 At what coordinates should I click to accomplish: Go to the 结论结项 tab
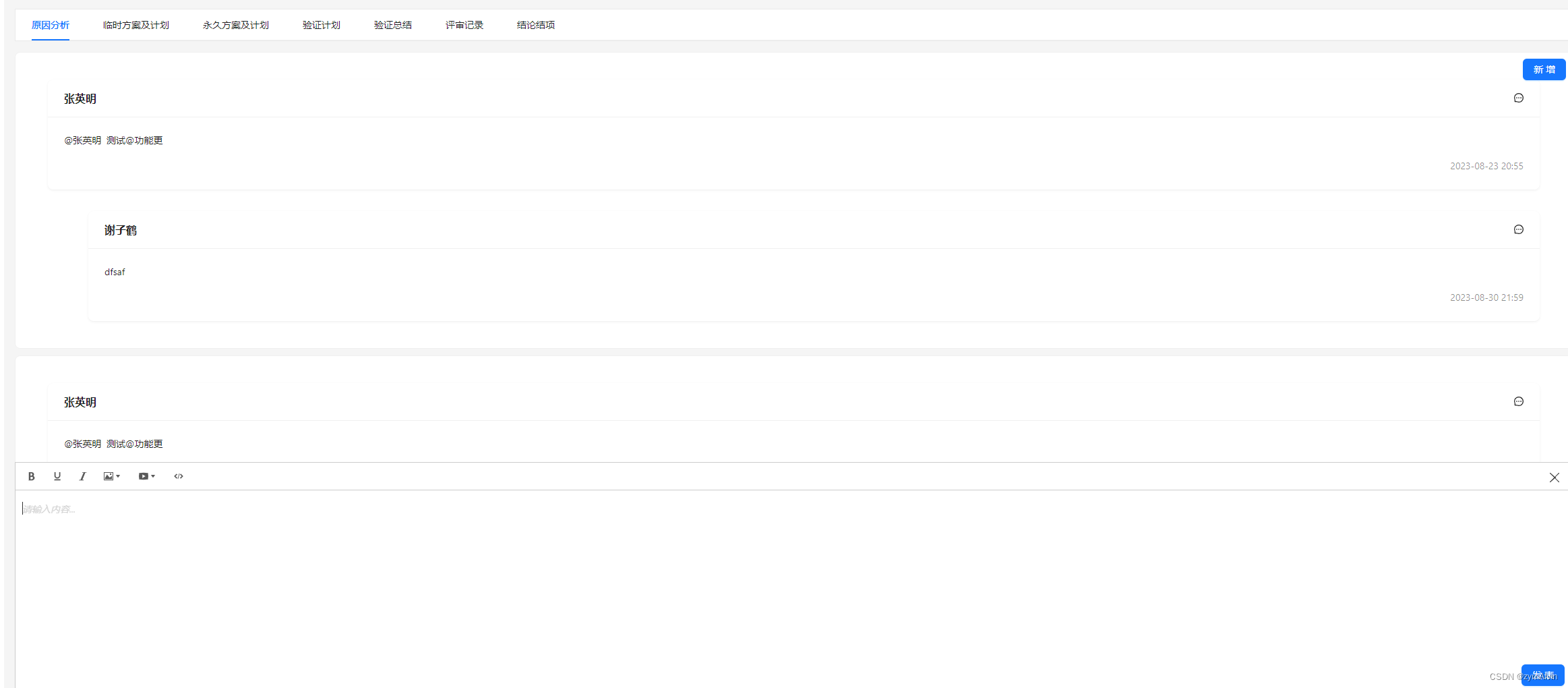(x=535, y=25)
